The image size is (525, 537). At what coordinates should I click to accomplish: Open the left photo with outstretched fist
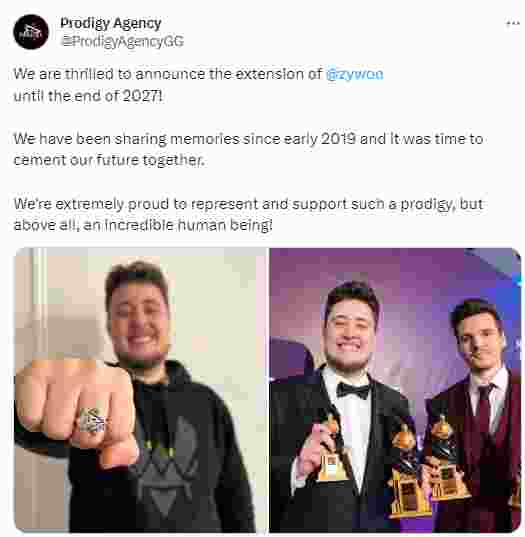click(x=140, y=390)
